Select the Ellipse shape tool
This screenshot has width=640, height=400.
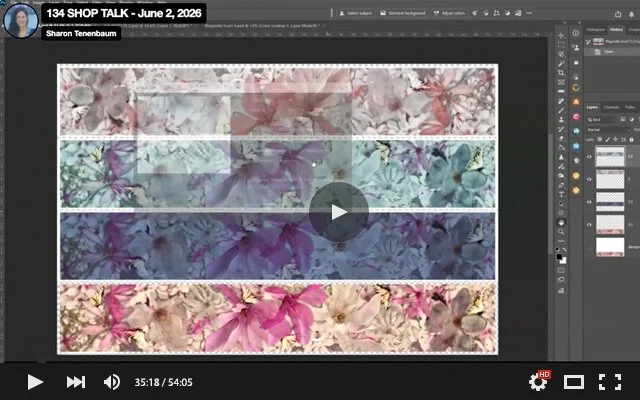click(x=562, y=213)
